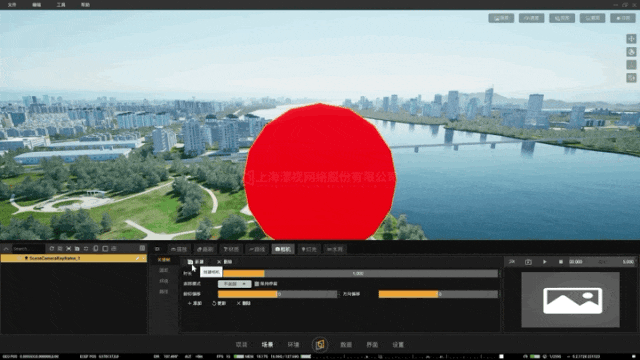Switch to the 相机 tab
640x360 pixels.
click(x=283, y=249)
